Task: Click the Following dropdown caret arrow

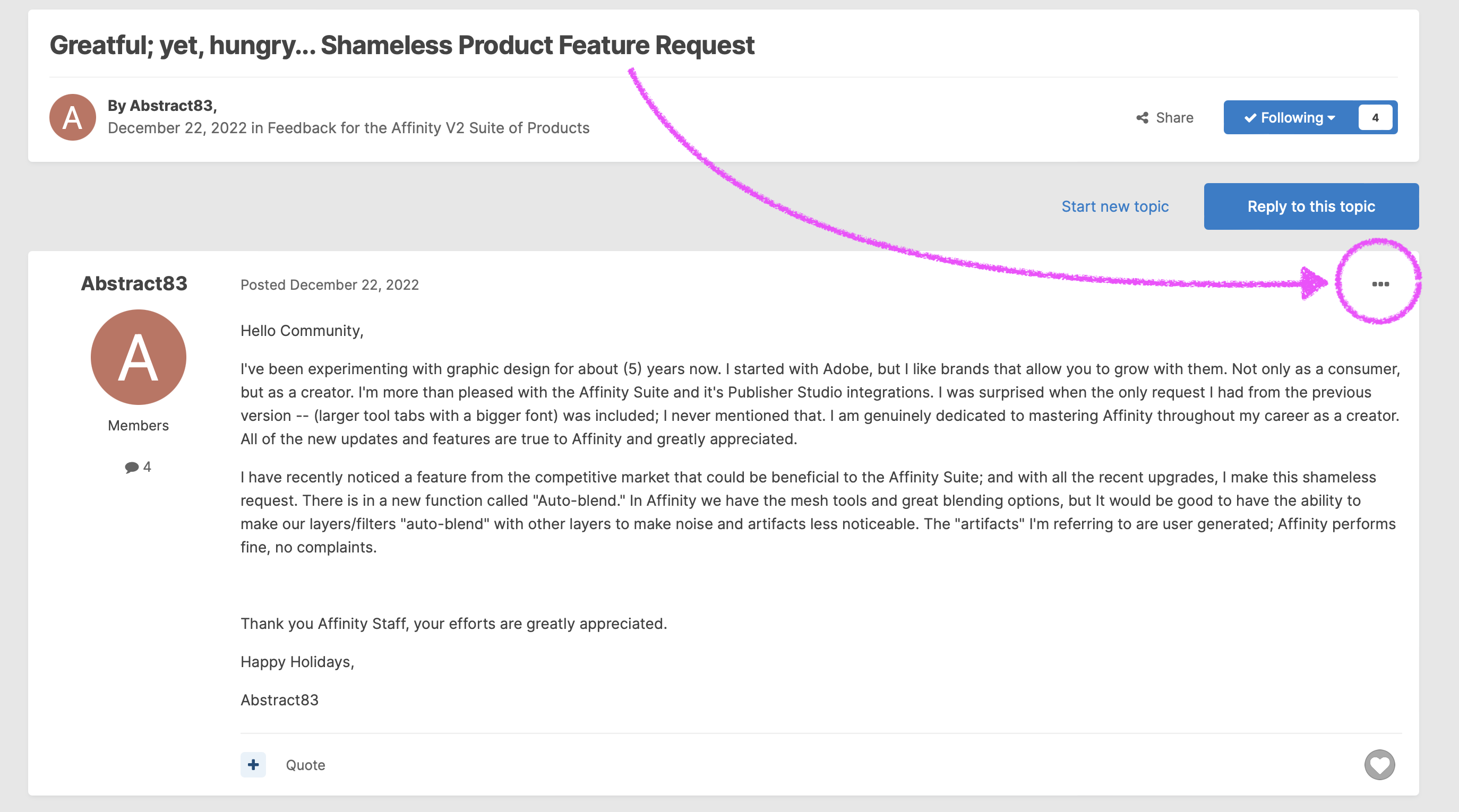Action: (1332, 118)
